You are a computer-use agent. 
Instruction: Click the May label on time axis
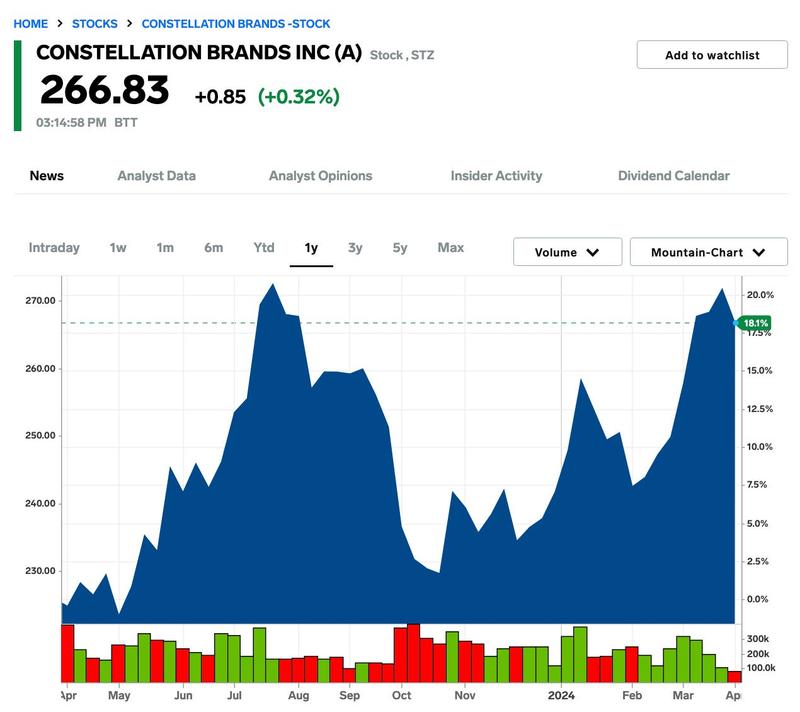pos(119,696)
